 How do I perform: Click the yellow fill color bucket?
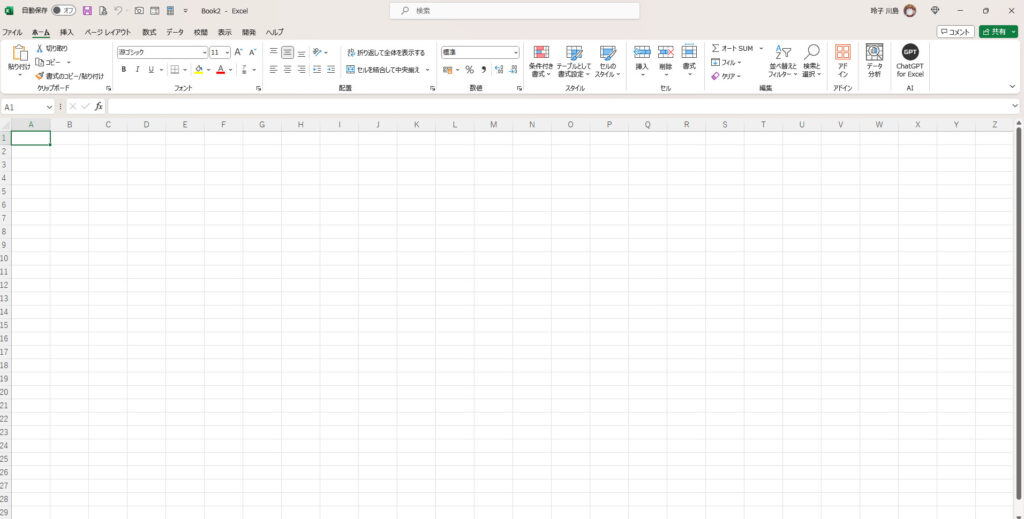point(198,70)
